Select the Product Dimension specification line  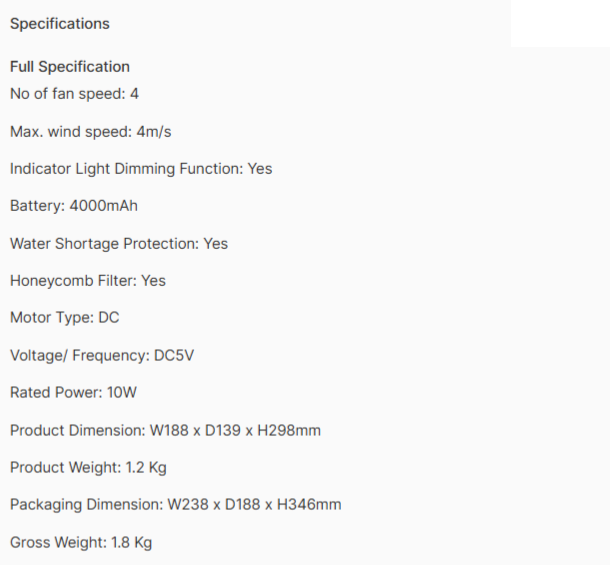point(165,430)
